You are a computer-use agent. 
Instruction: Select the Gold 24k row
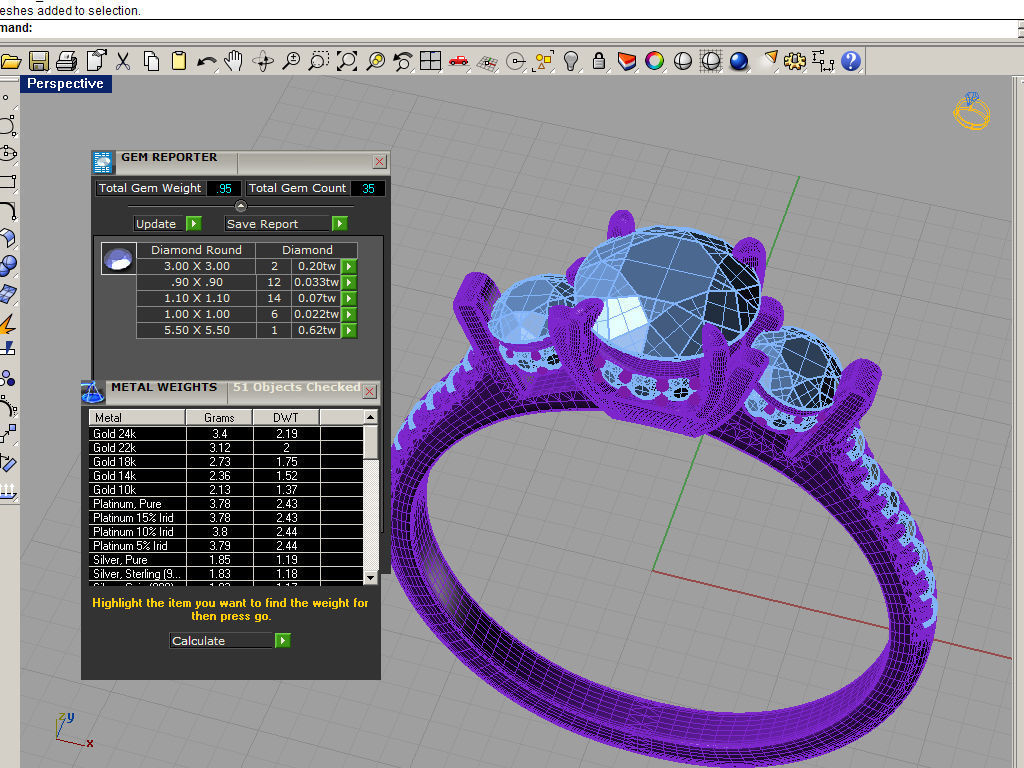[226, 434]
